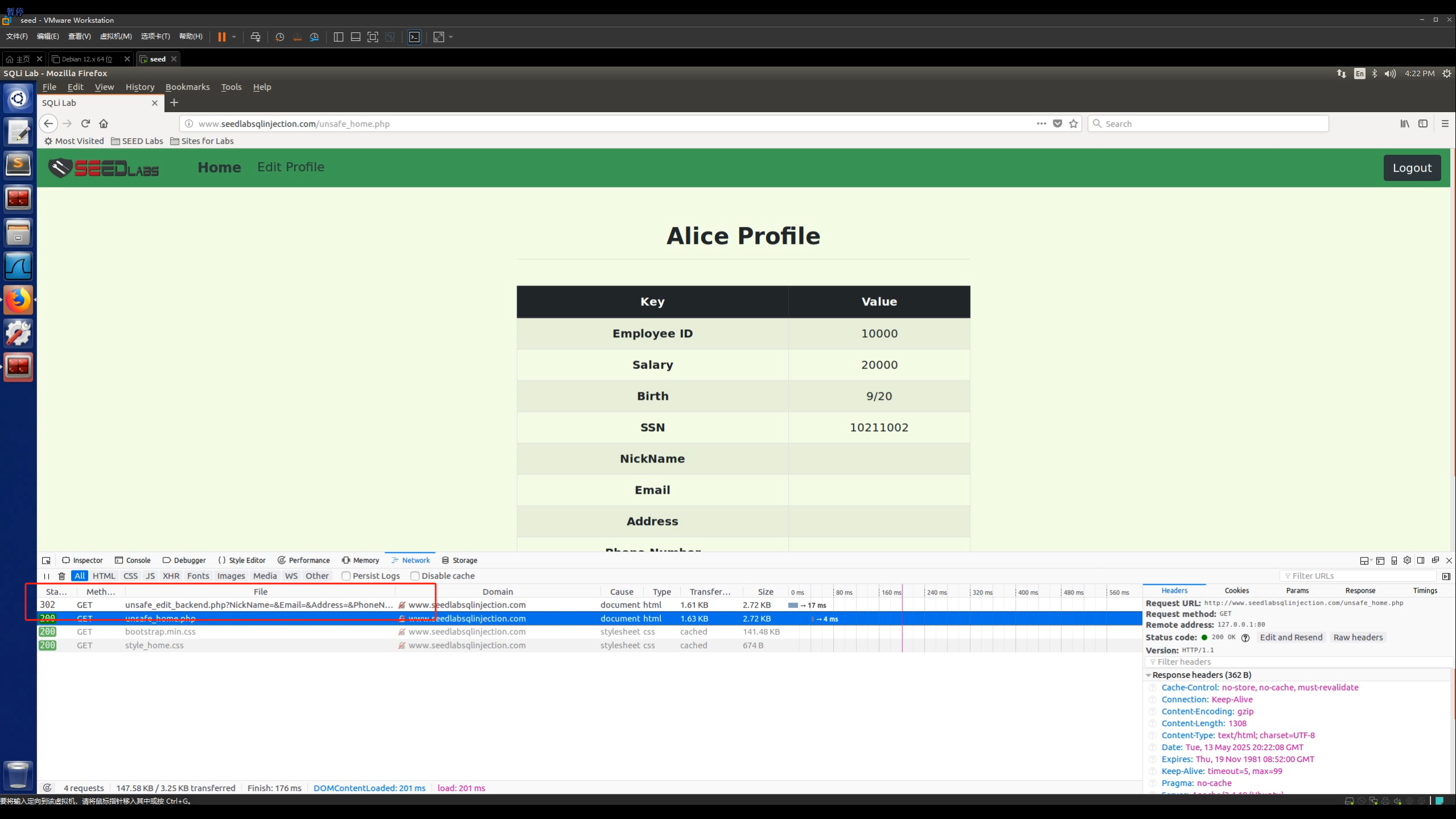The image size is (1456, 819).
Task: Click the Firefox reload page icon
Action: pos(85,123)
